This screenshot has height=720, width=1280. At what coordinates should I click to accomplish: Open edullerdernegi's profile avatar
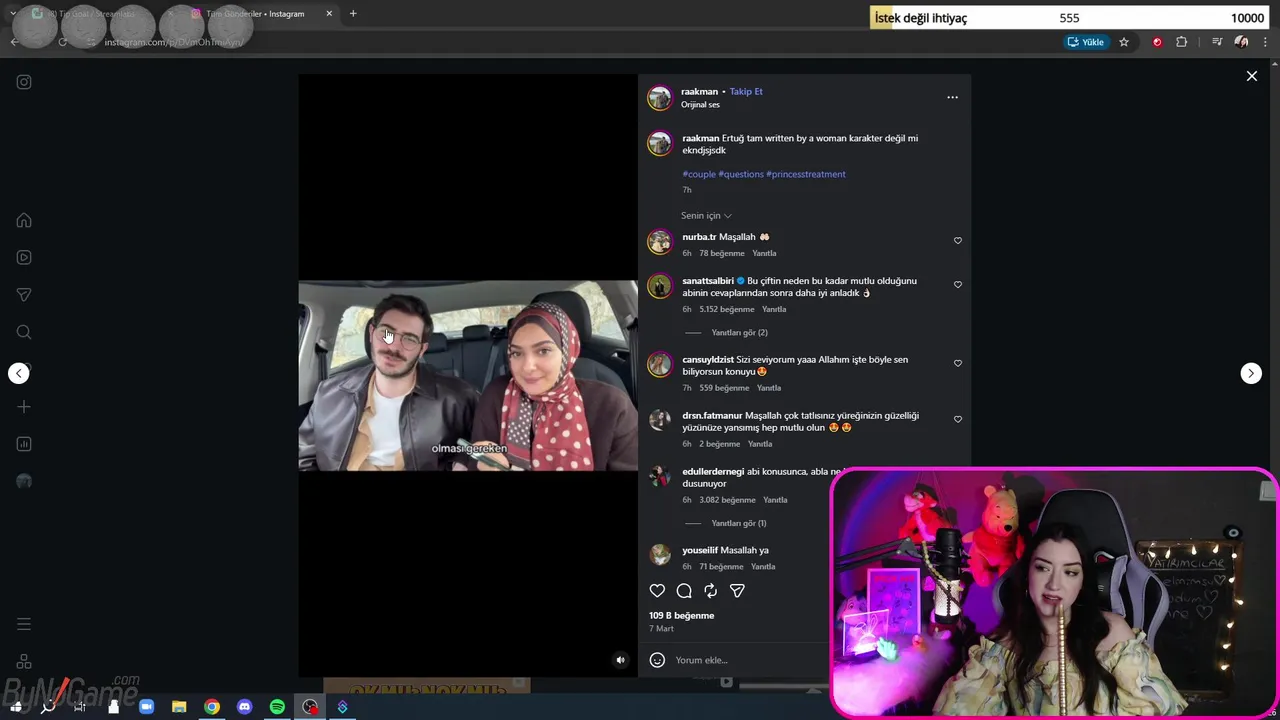point(659,477)
